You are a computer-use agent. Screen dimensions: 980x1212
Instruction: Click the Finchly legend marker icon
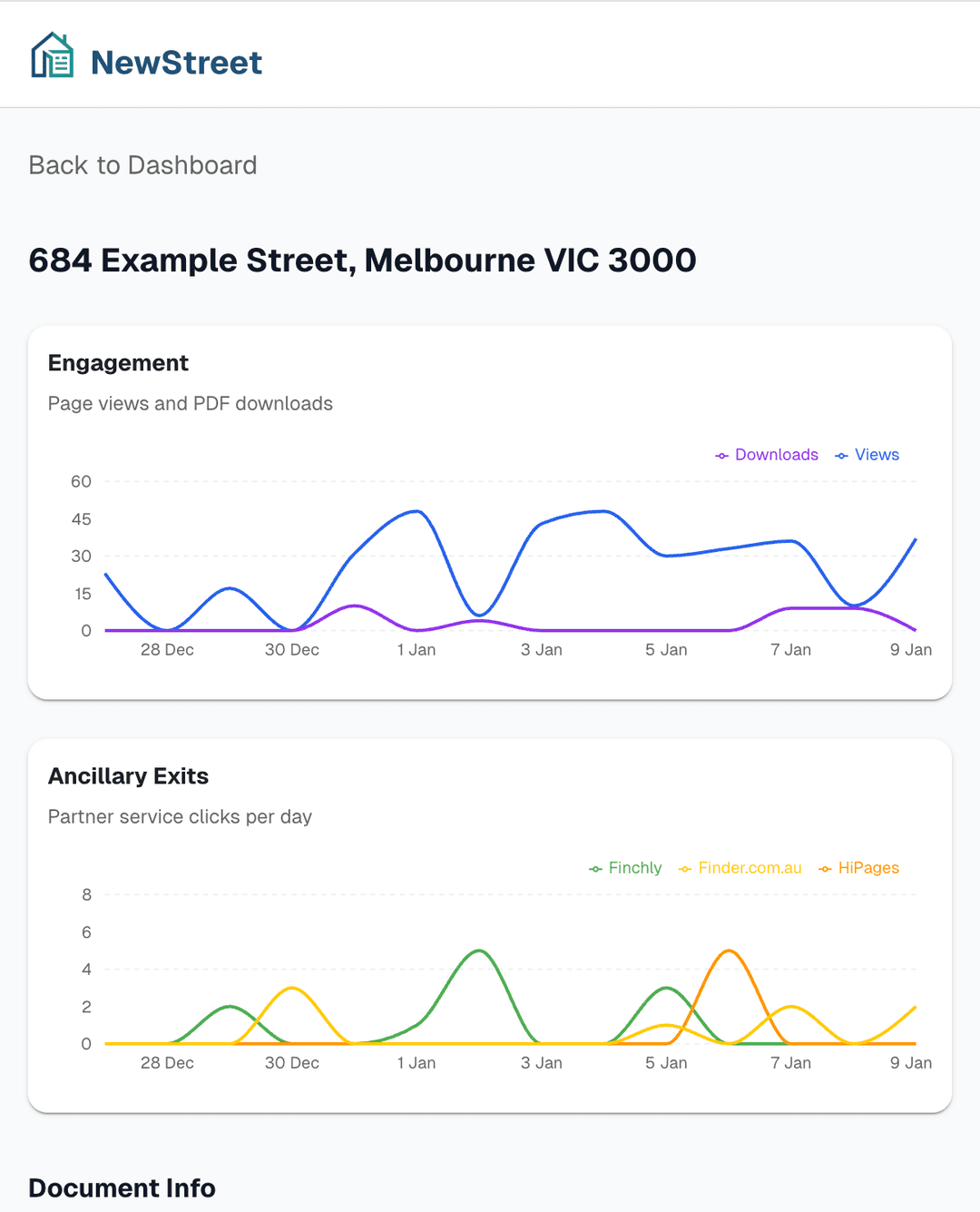coord(594,868)
